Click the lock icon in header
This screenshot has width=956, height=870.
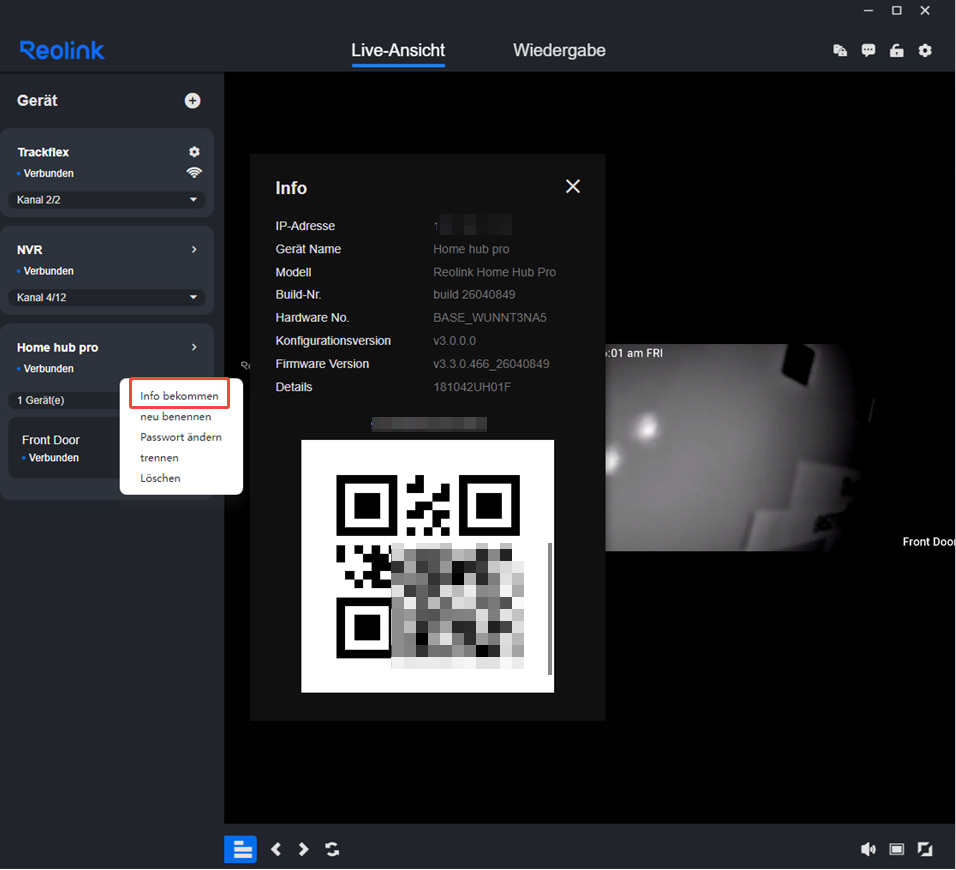pyautogui.click(x=896, y=51)
